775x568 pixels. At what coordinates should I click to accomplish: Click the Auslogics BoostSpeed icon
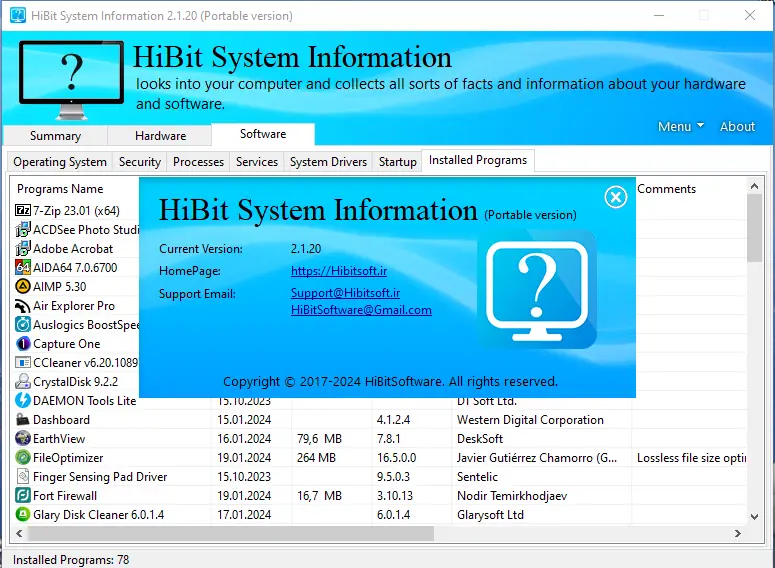23,325
